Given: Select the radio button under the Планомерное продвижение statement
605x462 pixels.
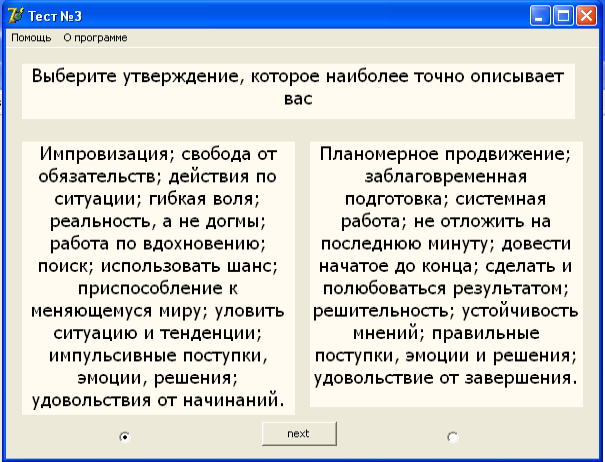Looking at the screenshot, I should tap(452, 437).
